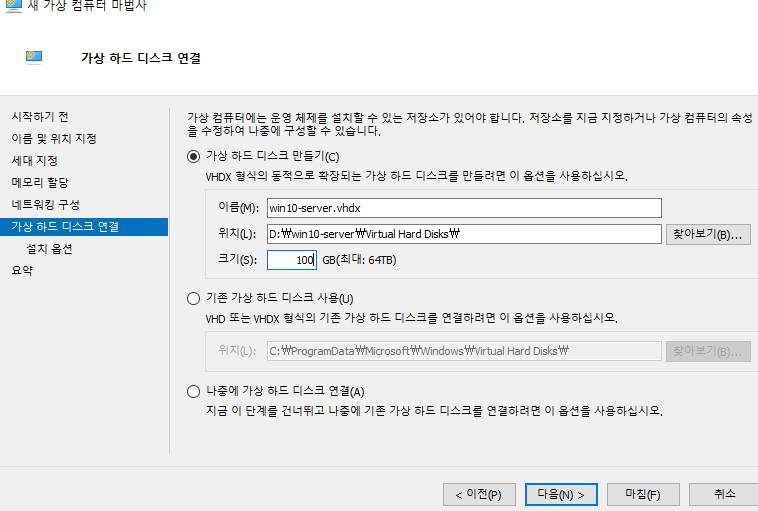758x511 pixels.
Task: Click the '지금 이 단계를 건너뛰고' description text
Action: 434,411
